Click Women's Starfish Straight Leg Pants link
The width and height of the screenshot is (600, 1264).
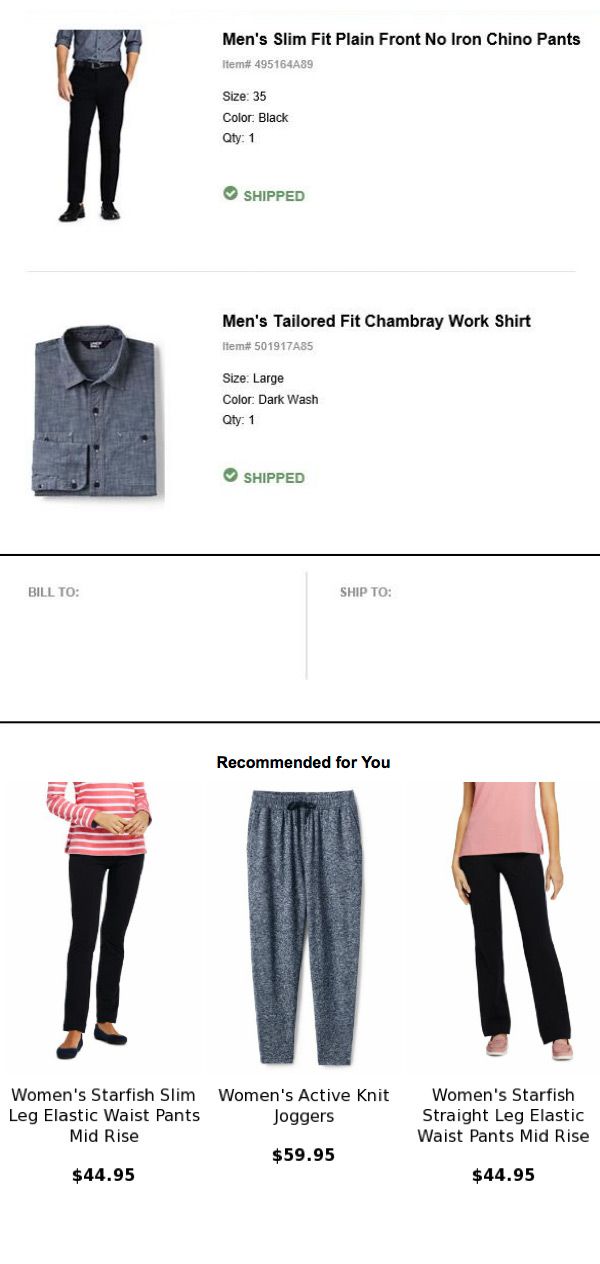click(503, 1115)
